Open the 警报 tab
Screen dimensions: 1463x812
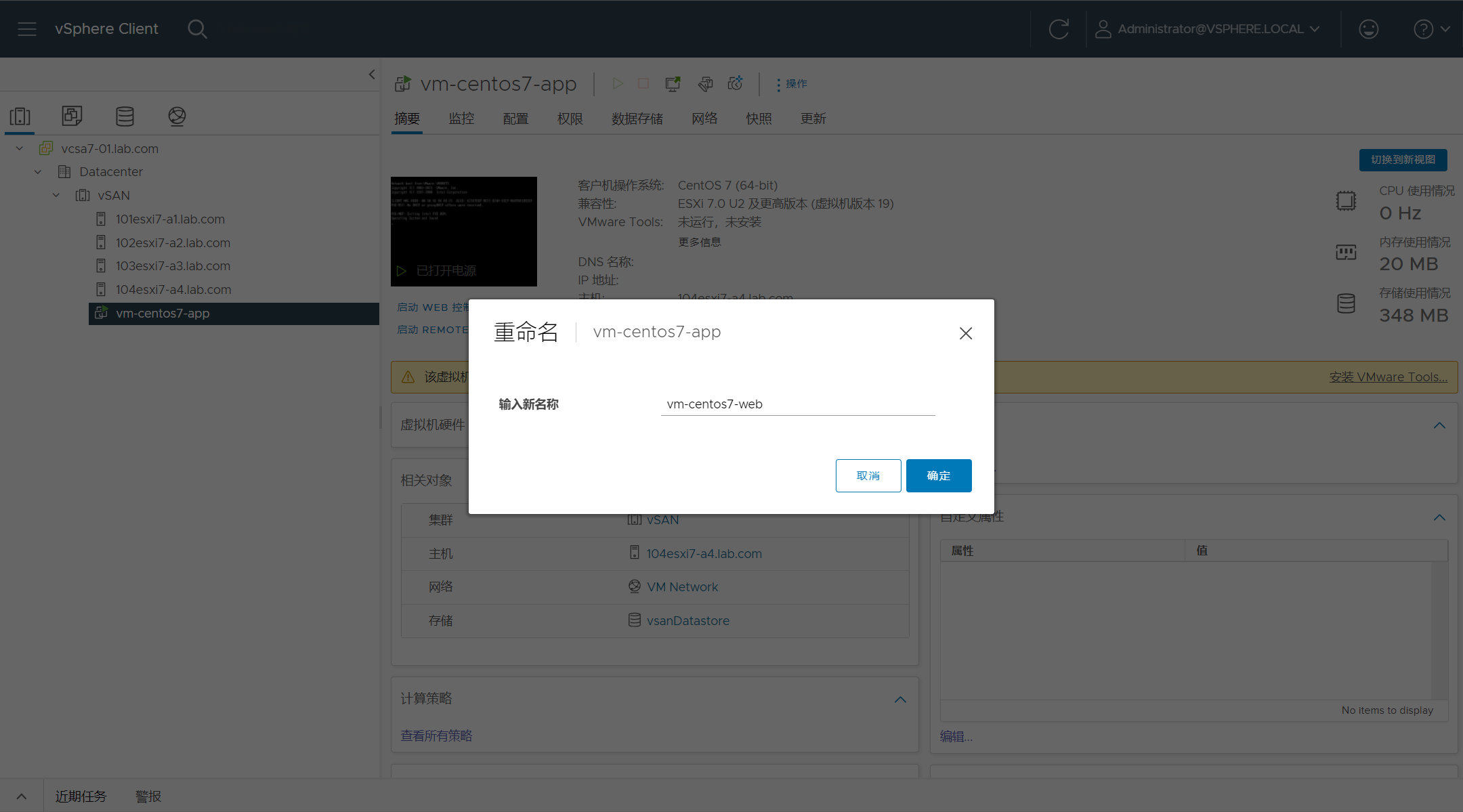tap(148, 796)
